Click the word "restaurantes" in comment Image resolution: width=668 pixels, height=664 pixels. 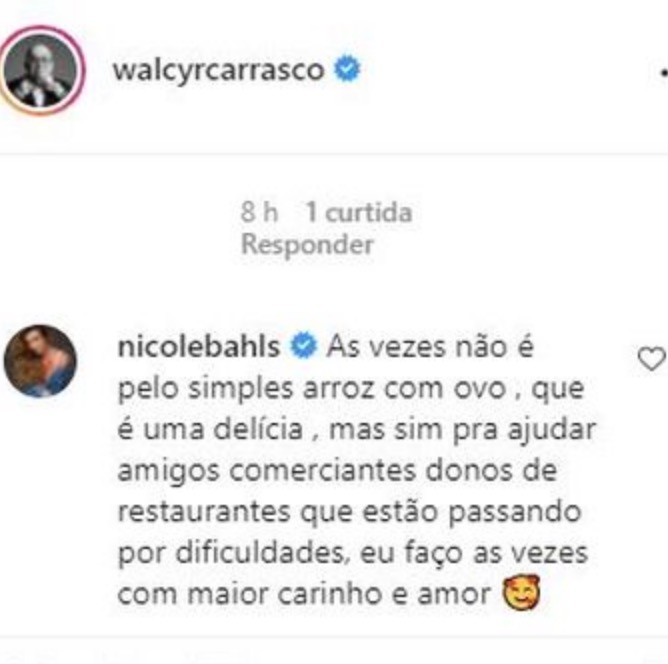204,511
